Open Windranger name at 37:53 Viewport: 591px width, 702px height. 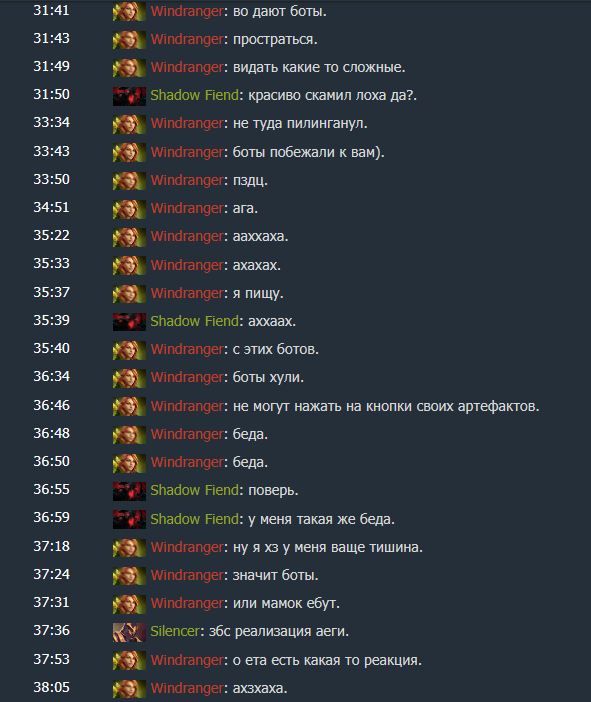point(187,660)
